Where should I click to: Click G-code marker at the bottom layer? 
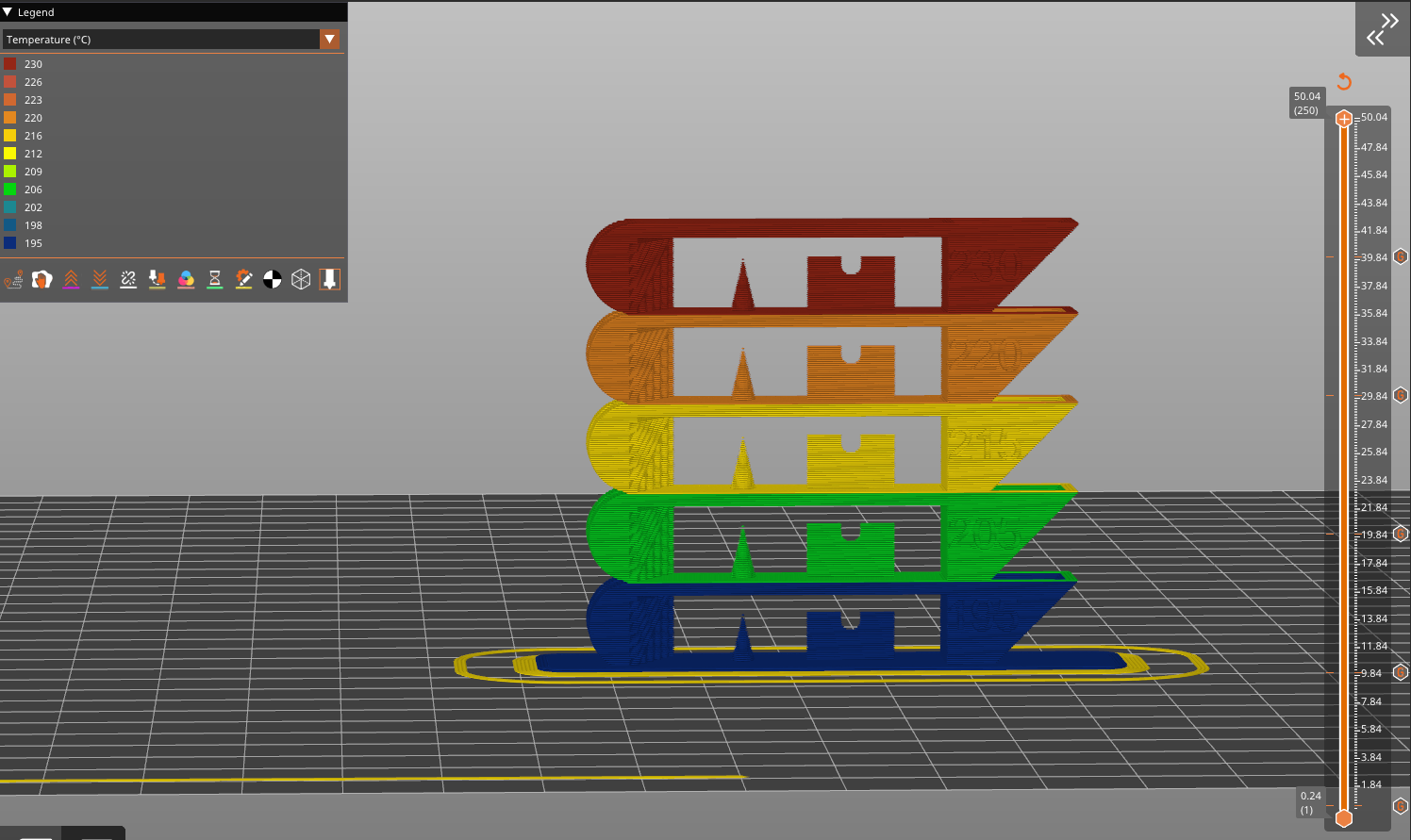pos(1401,806)
